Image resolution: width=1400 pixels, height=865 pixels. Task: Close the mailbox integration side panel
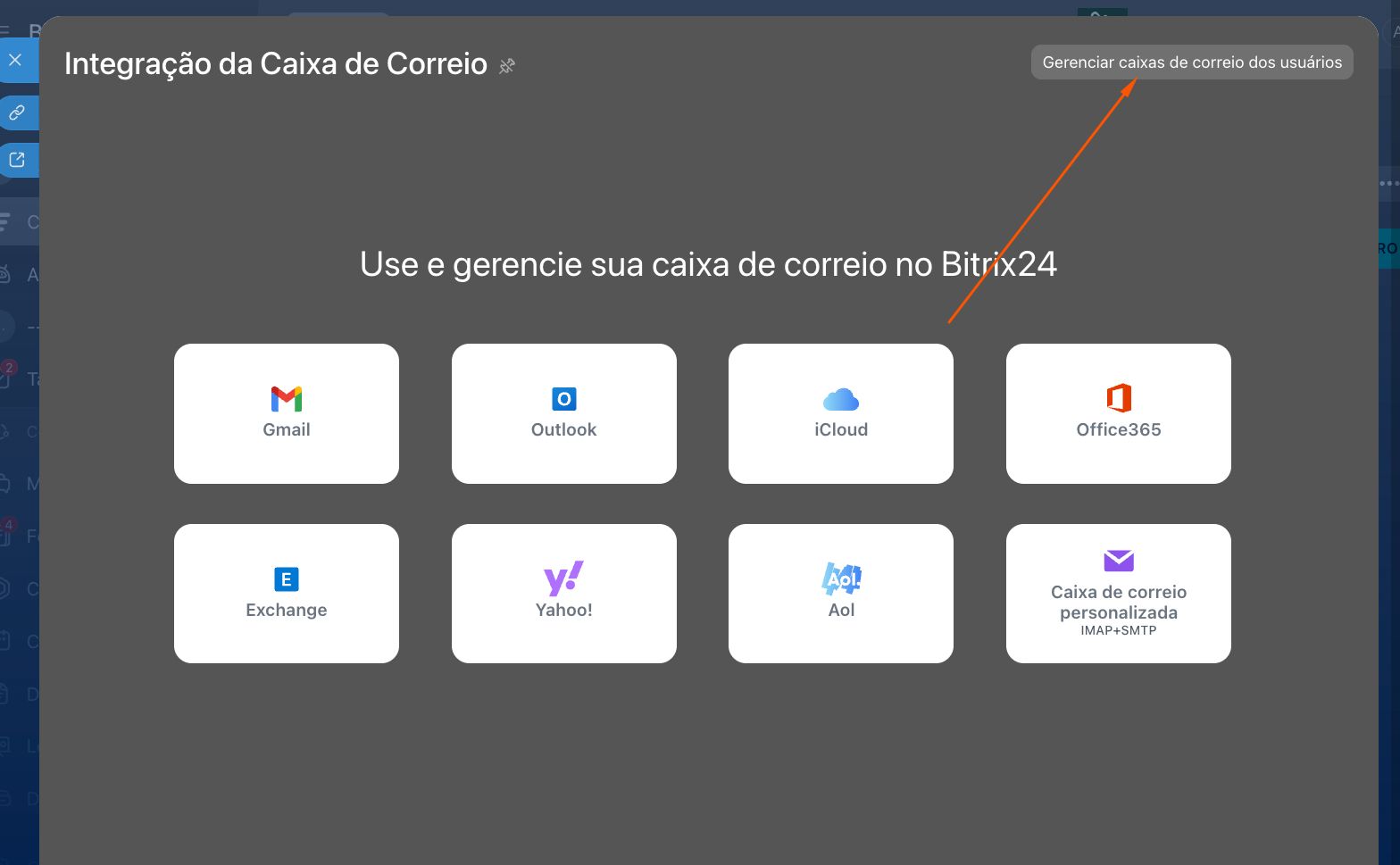click(15, 60)
